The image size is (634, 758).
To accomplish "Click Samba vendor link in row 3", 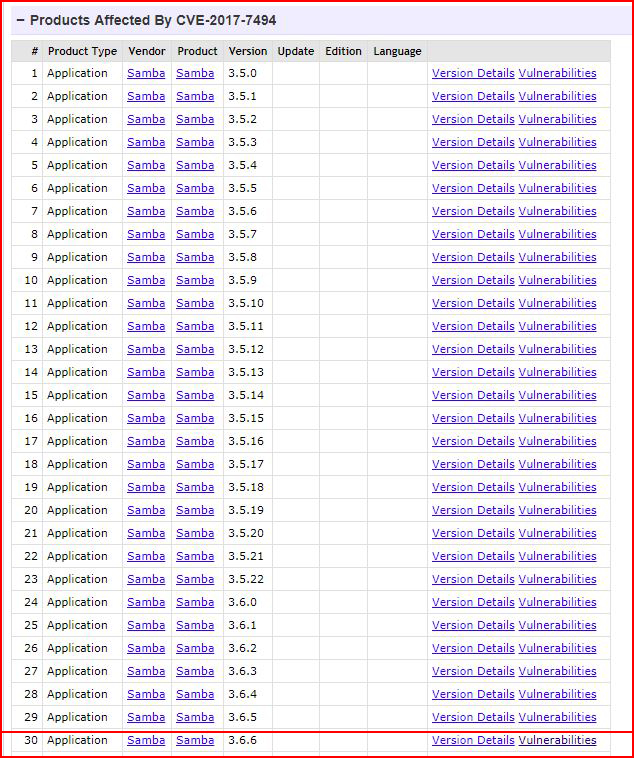I will point(146,119).
